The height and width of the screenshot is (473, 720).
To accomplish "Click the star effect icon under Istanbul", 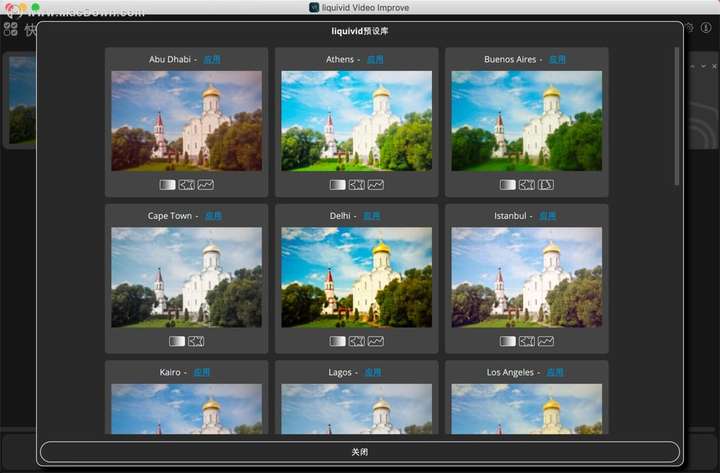I will click(527, 341).
